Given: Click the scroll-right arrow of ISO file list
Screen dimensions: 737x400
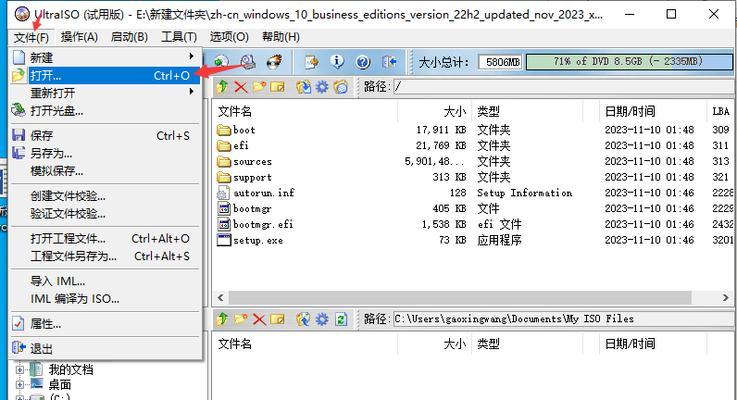Looking at the screenshot, I should point(725,298).
